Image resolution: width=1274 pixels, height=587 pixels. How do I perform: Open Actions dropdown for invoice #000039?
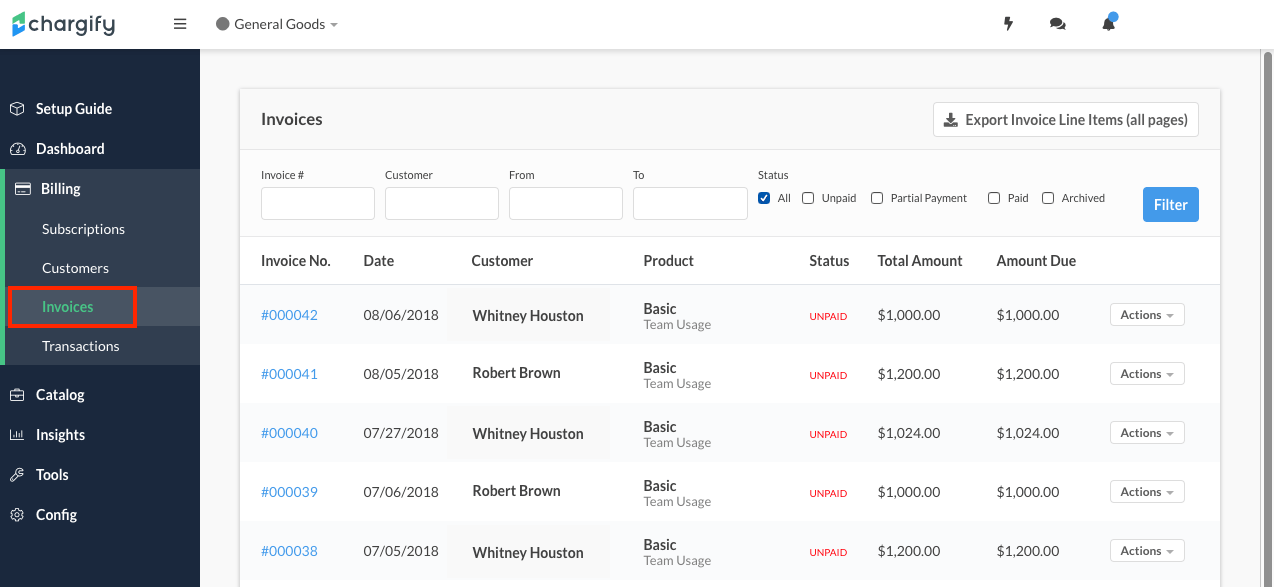1147,492
